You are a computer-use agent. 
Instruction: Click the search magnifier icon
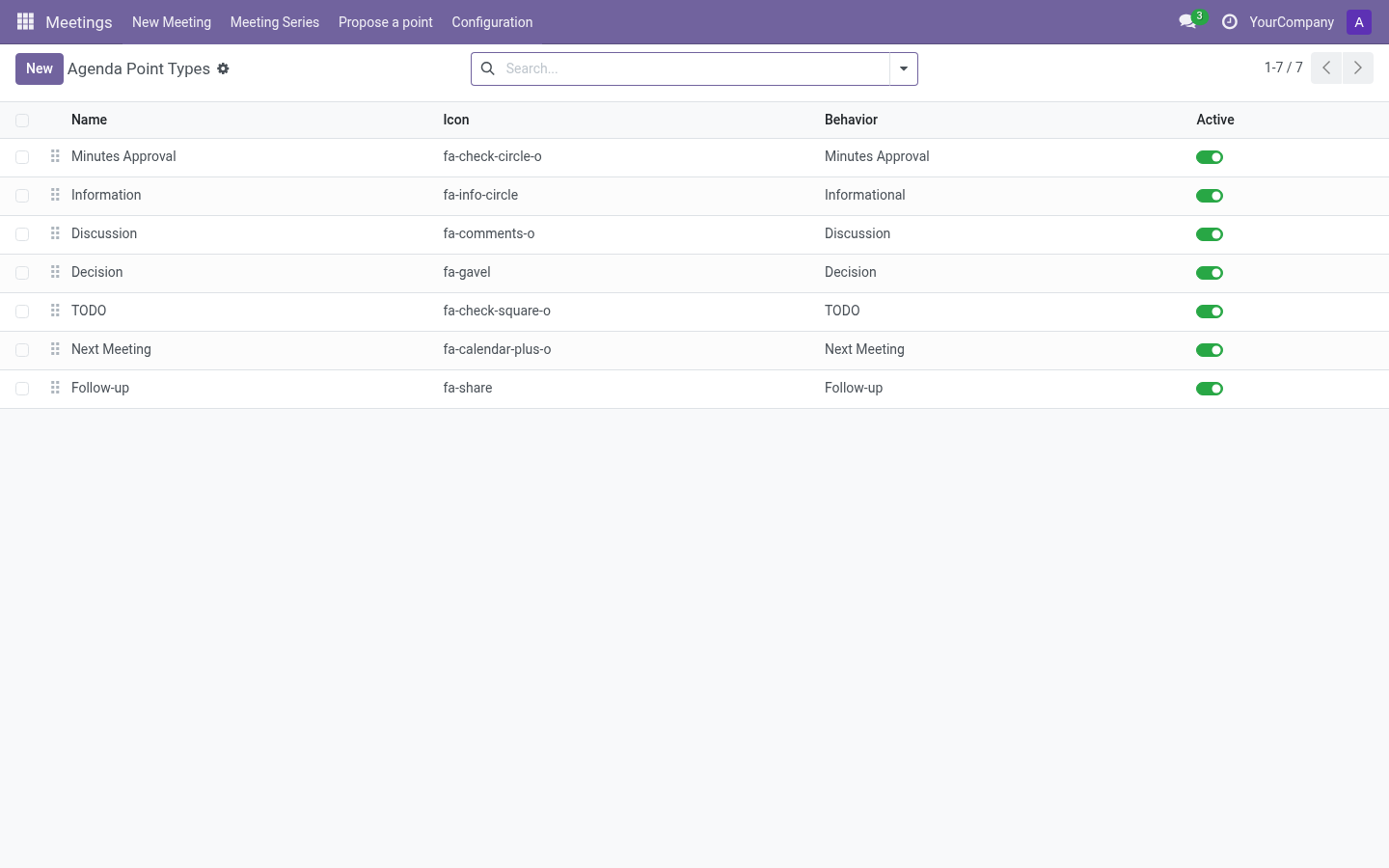488,68
